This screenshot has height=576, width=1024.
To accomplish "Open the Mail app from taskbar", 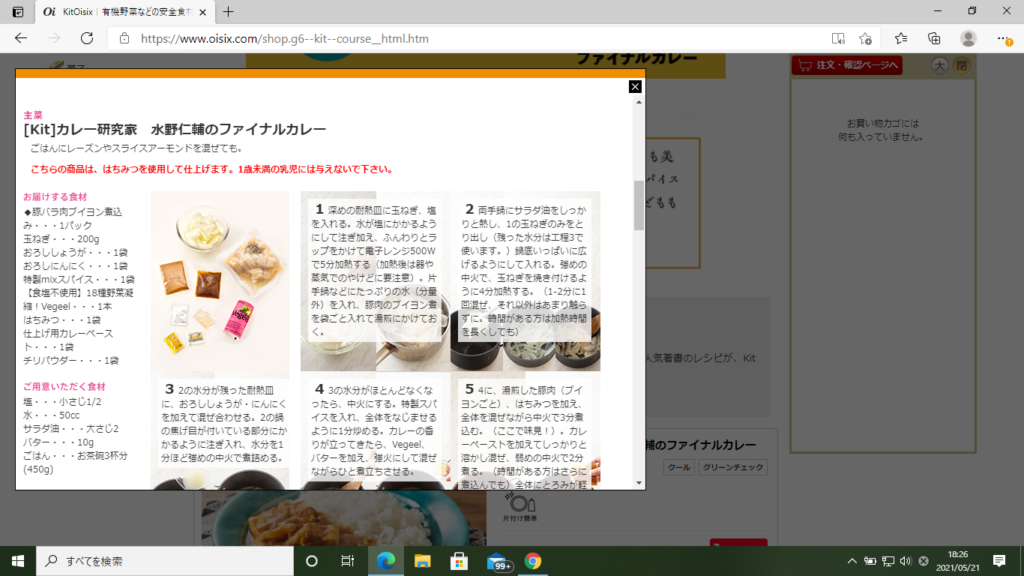I will tap(498, 561).
